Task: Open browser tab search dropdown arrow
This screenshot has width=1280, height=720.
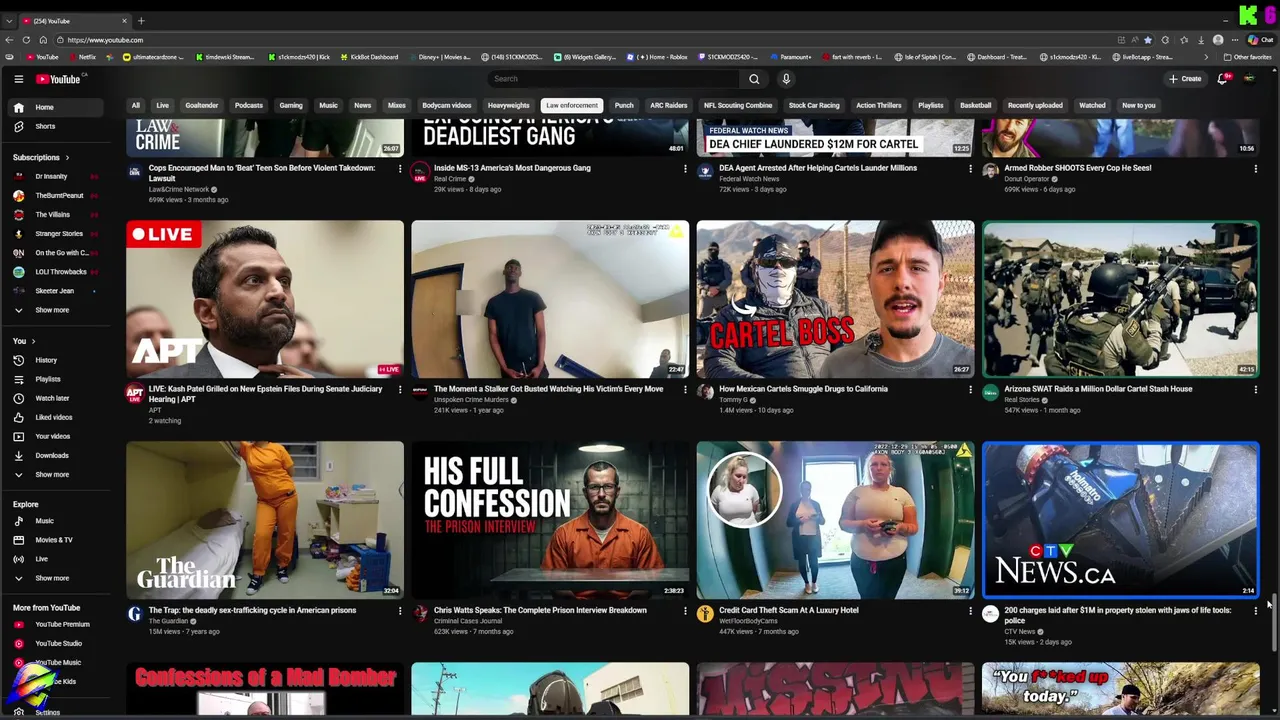Action: [x=9, y=20]
